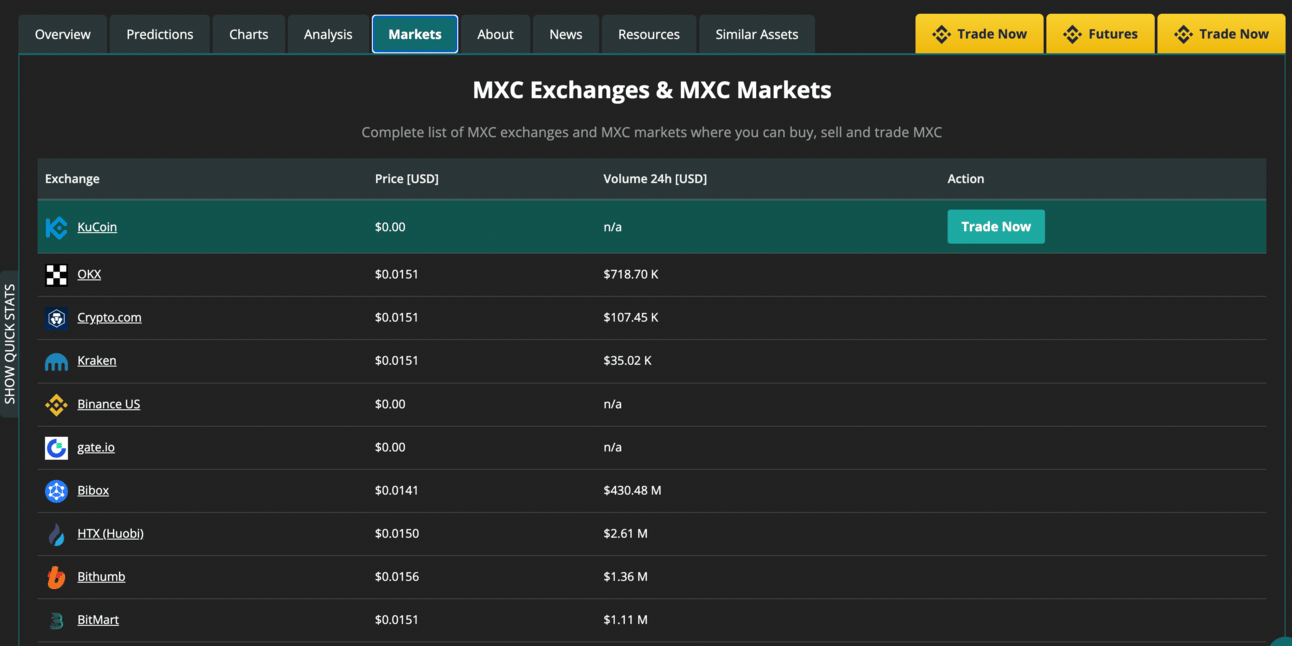Switch to the Predictions tab
This screenshot has height=646, width=1292.
click(x=160, y=34)
